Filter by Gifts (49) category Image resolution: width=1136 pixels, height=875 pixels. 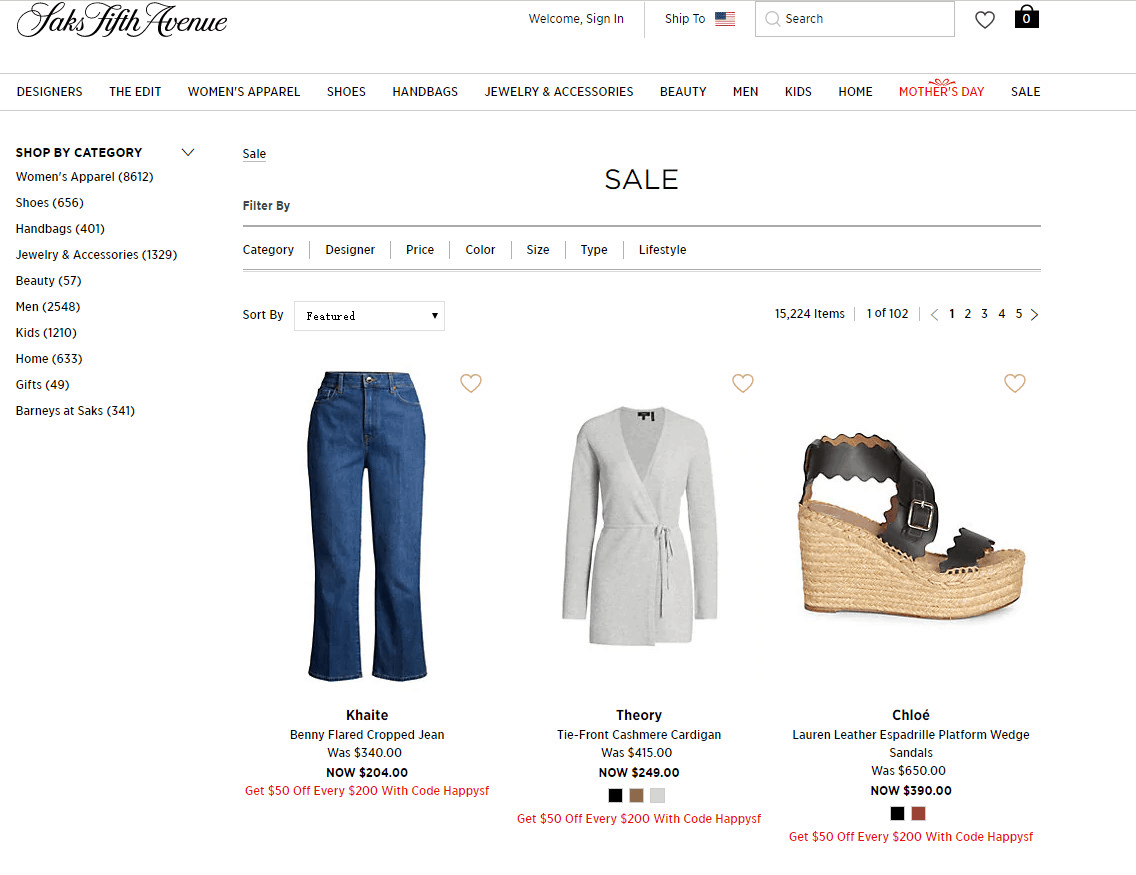(43, 385)
